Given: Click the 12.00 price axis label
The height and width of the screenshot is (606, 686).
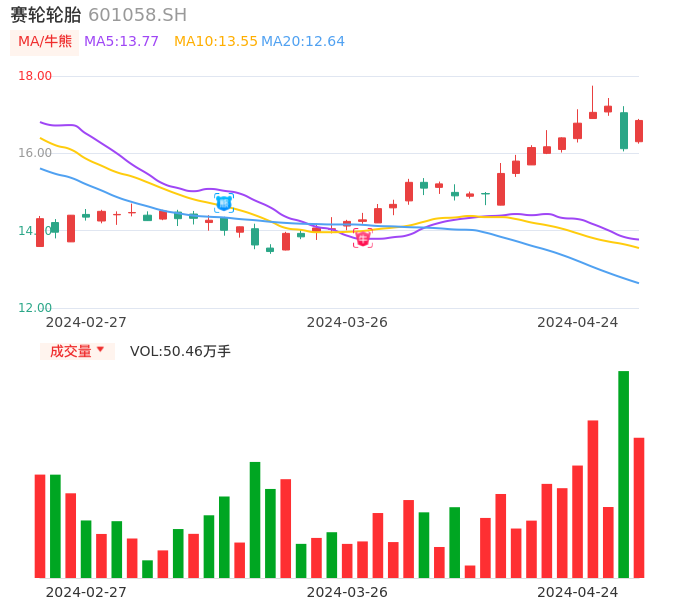Looking at the screenshot, I should click(x=35, y=308).
